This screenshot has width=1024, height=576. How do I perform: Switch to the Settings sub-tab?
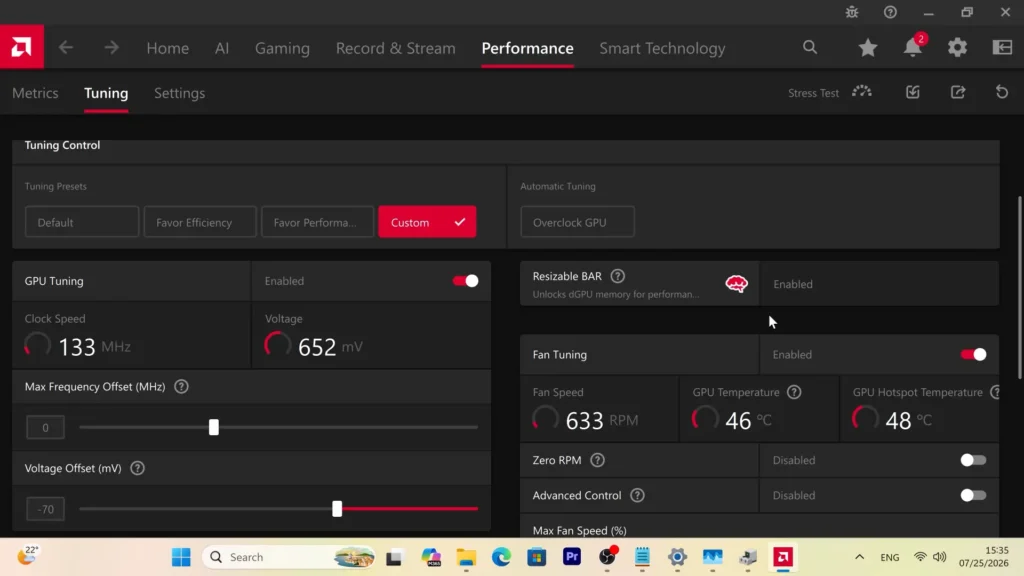click(x=180, y=93)
